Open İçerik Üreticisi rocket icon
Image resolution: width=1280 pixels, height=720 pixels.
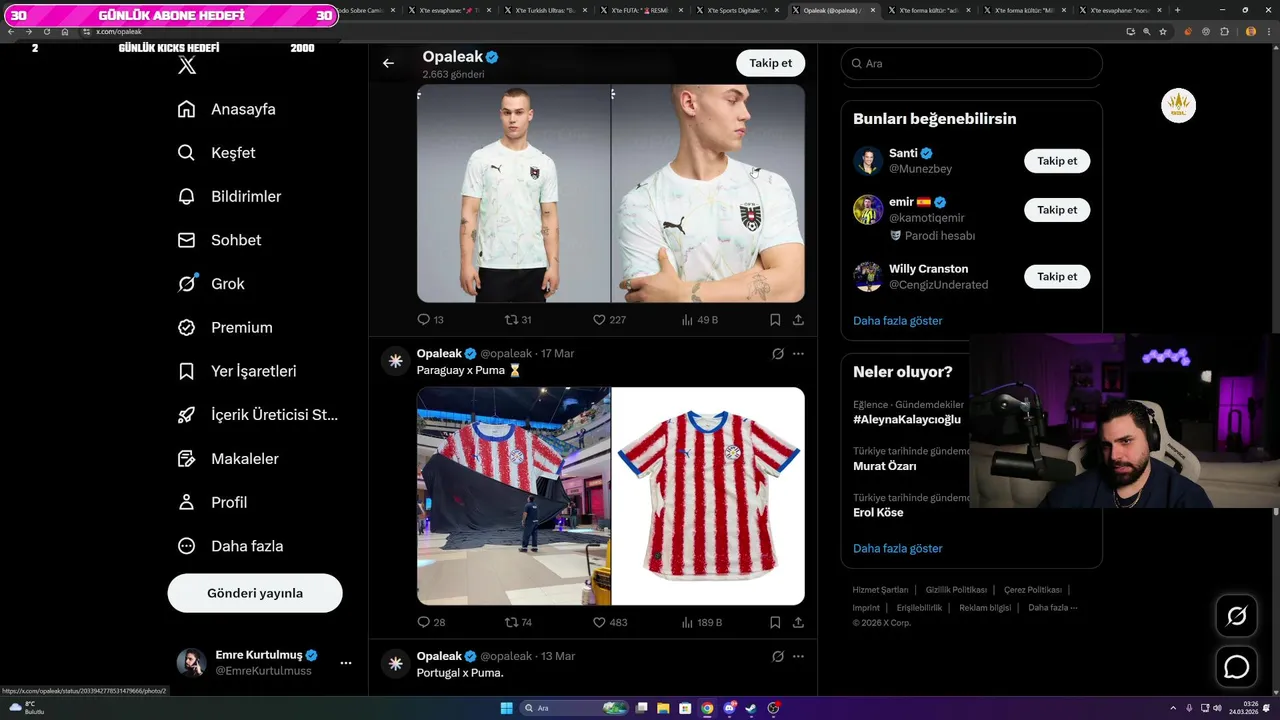pyautogui.click(x=186, y=415)
